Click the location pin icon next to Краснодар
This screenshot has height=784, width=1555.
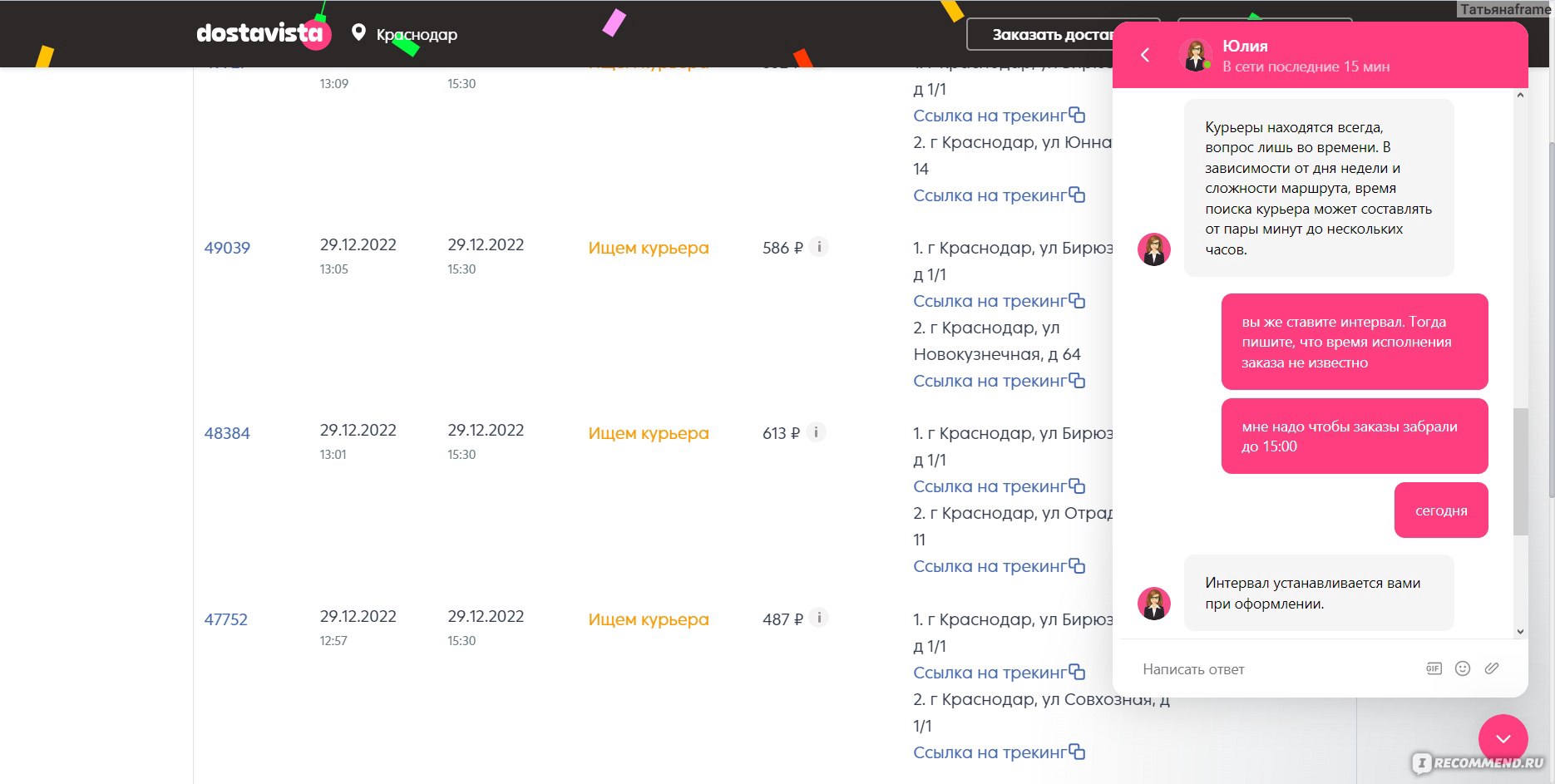tap(358, 32)
